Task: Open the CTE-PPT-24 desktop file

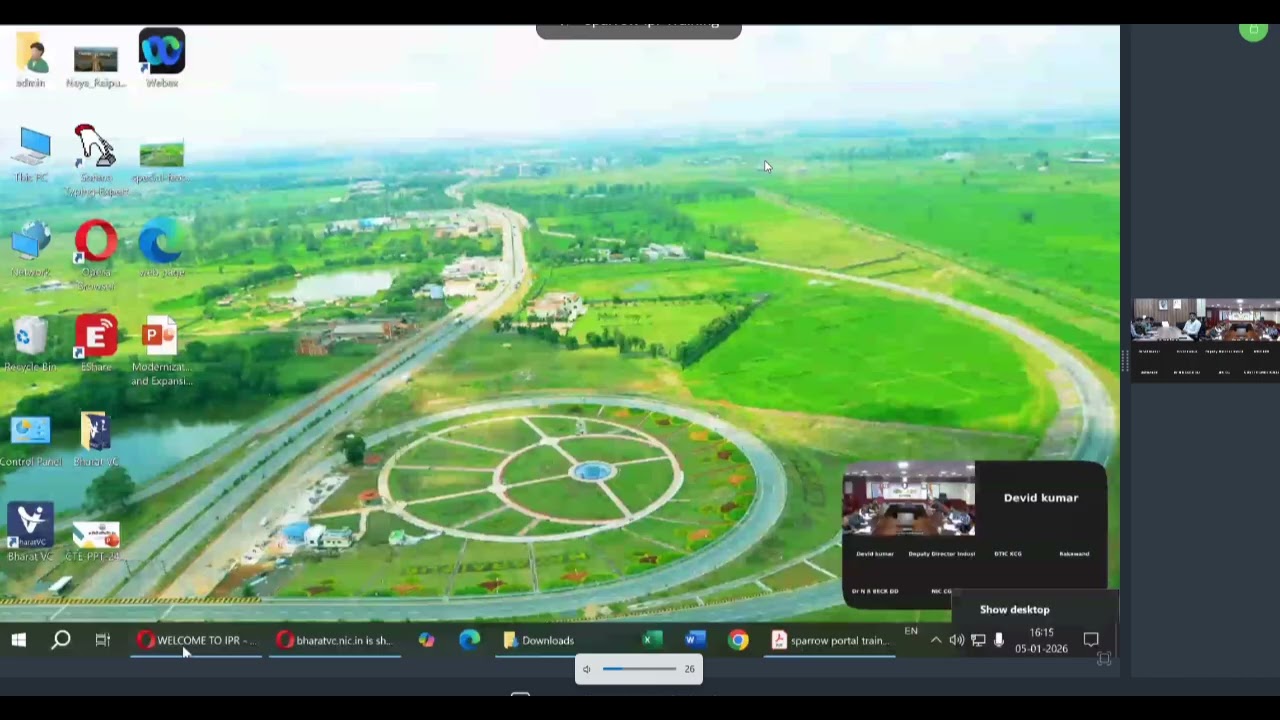Action: click(95, 541)
